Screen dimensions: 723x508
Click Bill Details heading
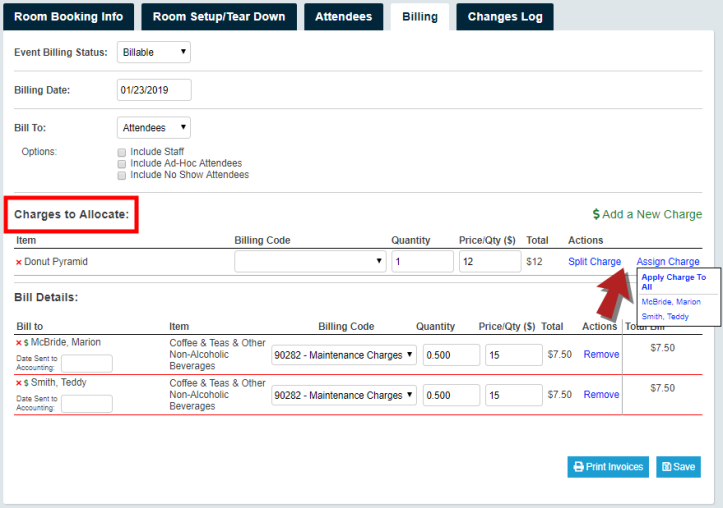pos(46,297)
